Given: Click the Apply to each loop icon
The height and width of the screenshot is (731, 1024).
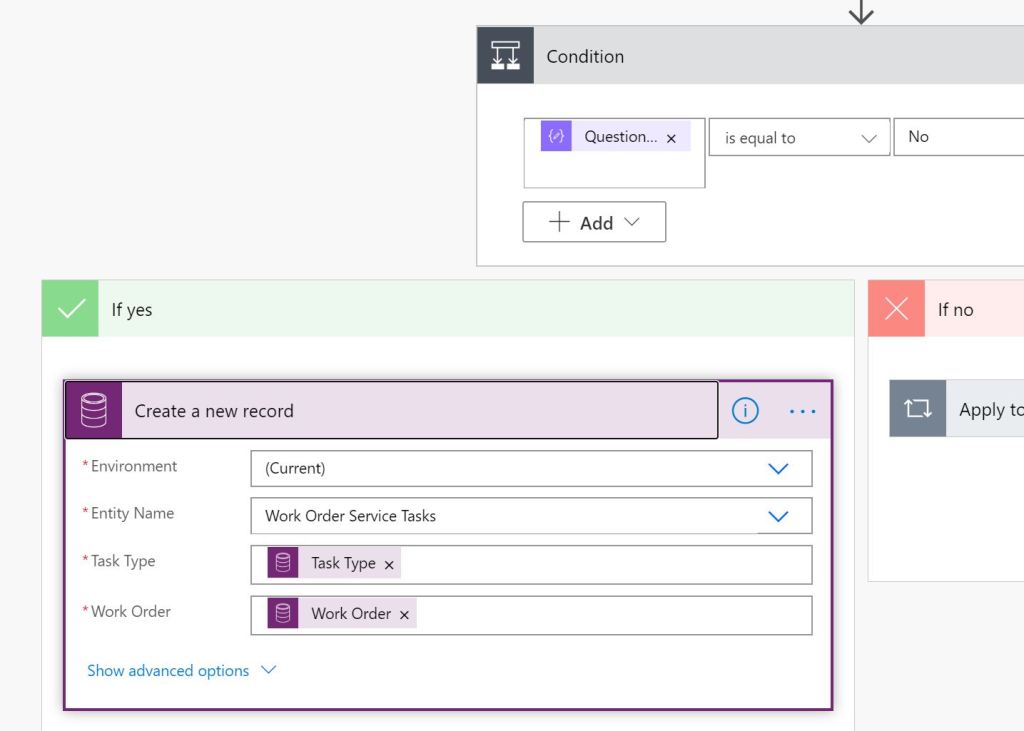Looking at the screenshot, I should click(x=917, y=409).
